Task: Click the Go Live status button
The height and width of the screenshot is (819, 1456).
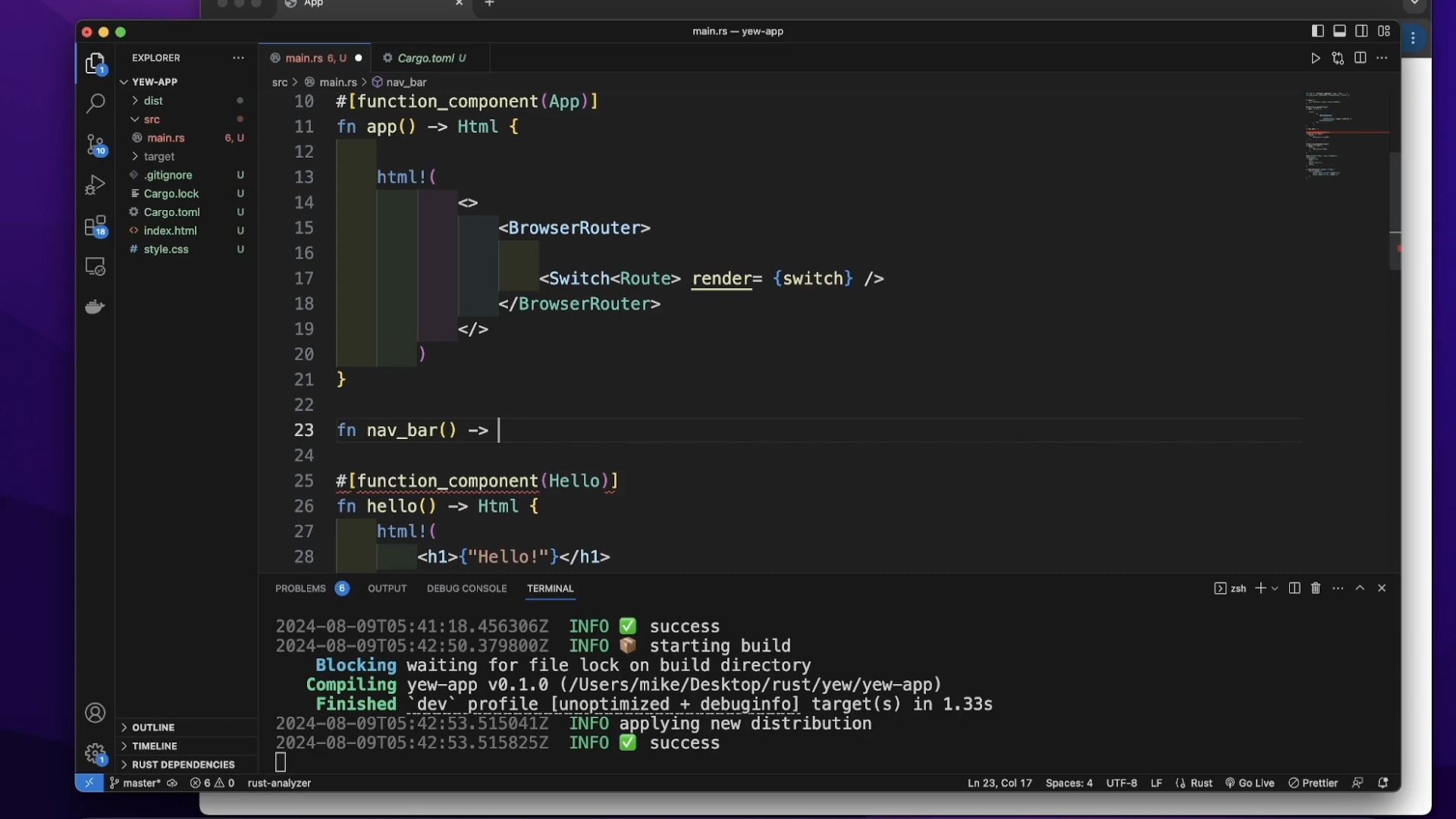Action: pyautogui.click(x=1250, y=783)
